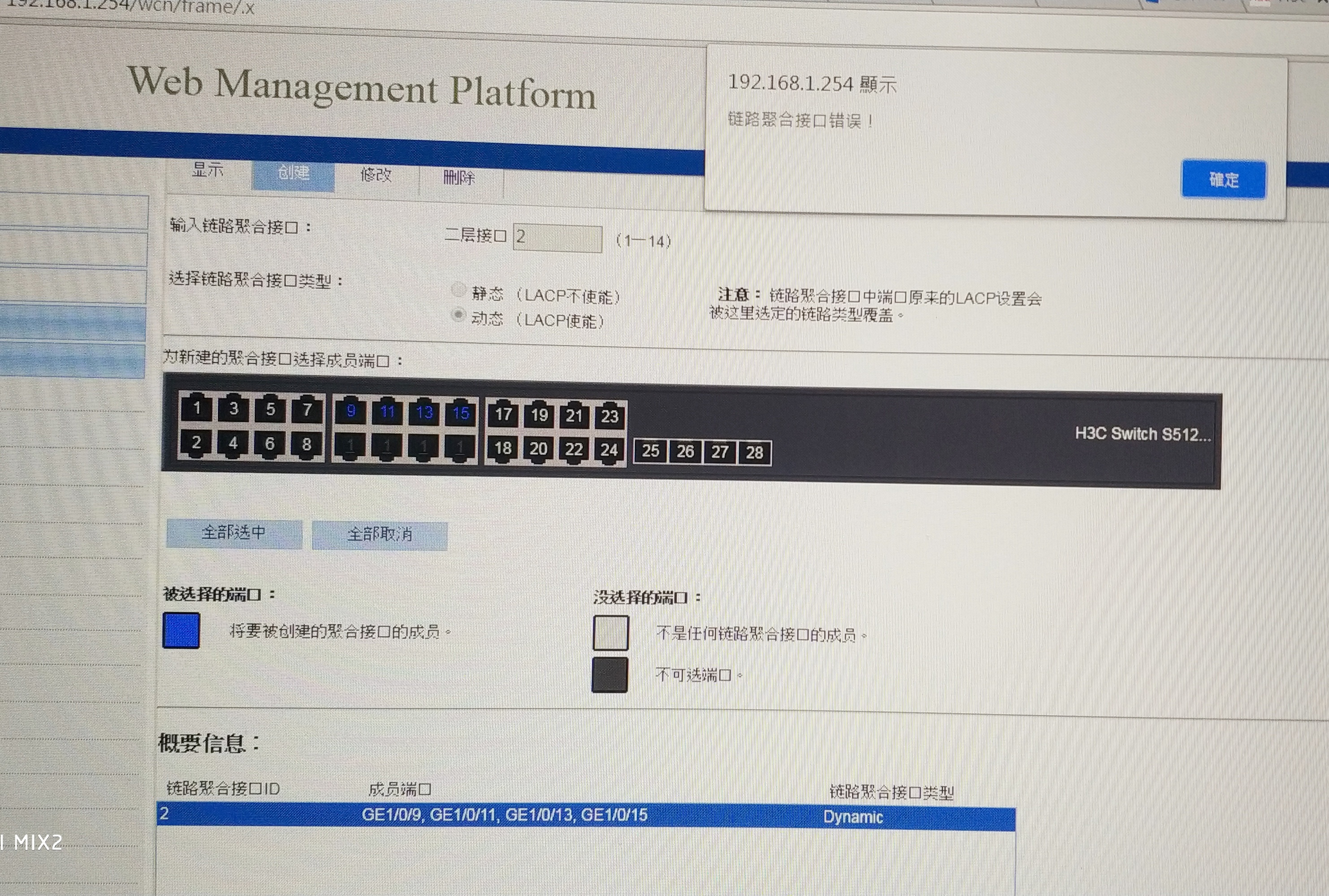Select switch port 24 icon

[x=609, y=451]
